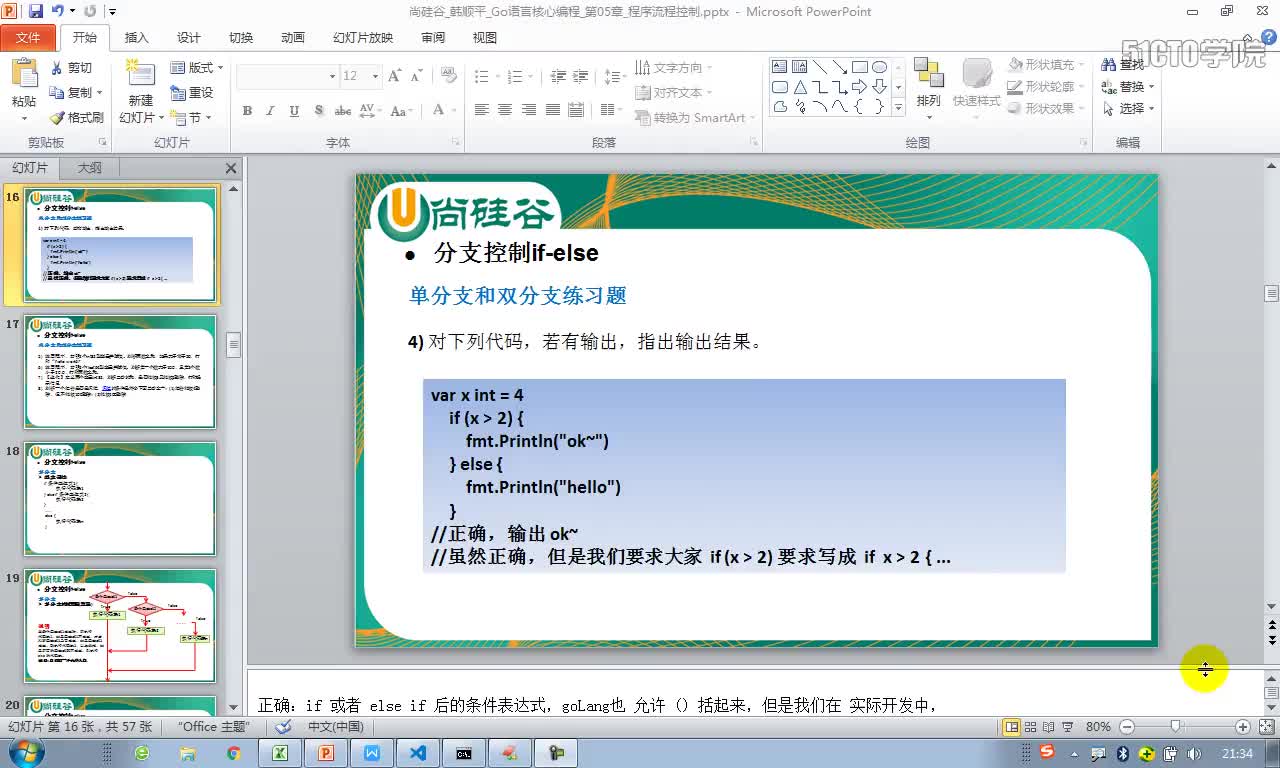Click the zoom in plus button
Viewport: 1280px width, 768px height.
tap(1242, 727)
